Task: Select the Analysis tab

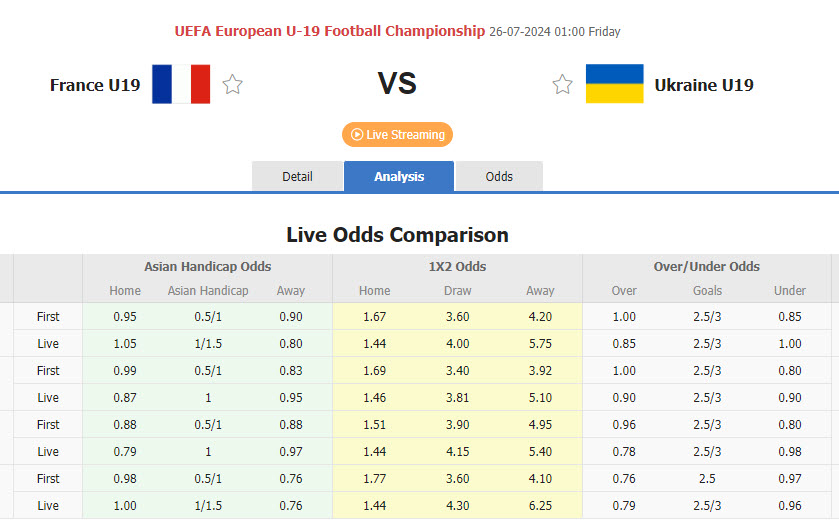Action: pos(399,176)
